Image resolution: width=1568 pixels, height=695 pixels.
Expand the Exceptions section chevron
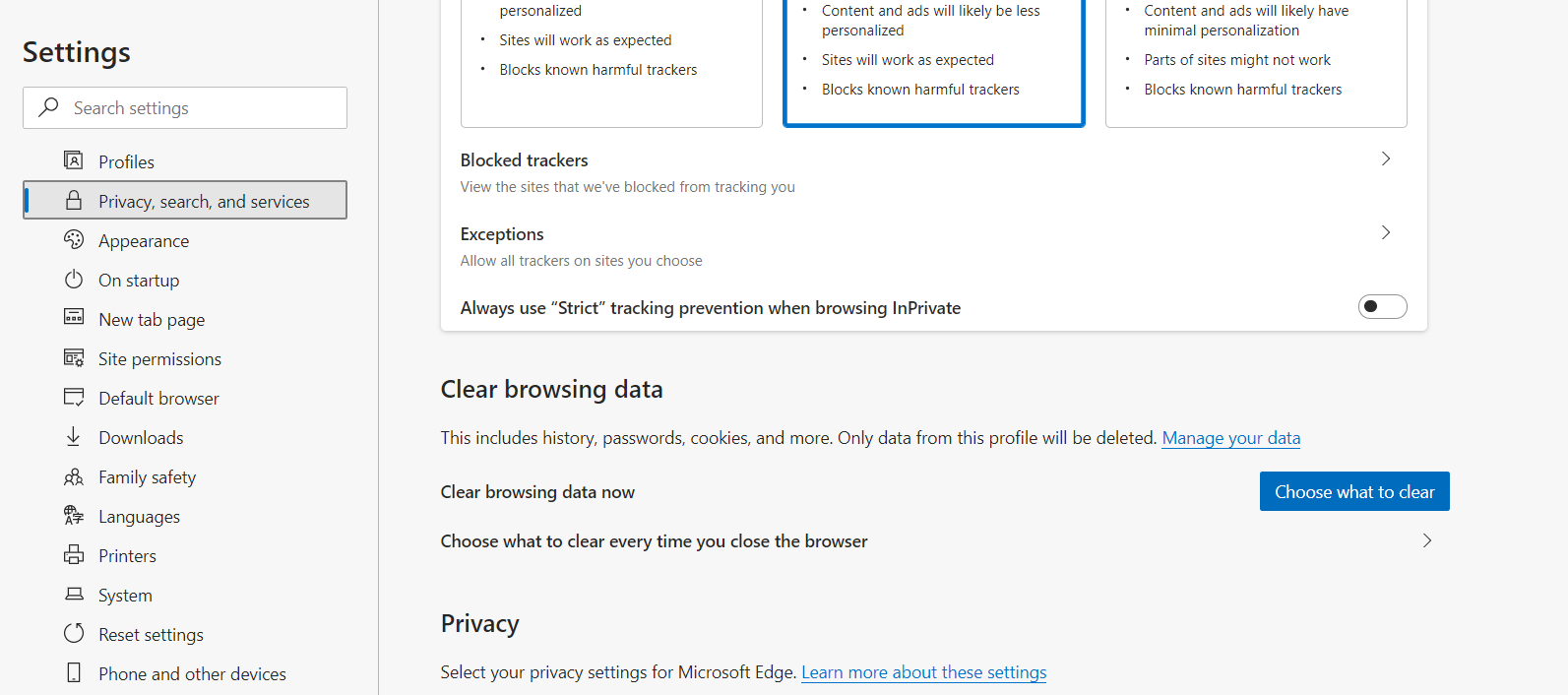tap(1385, 233)
